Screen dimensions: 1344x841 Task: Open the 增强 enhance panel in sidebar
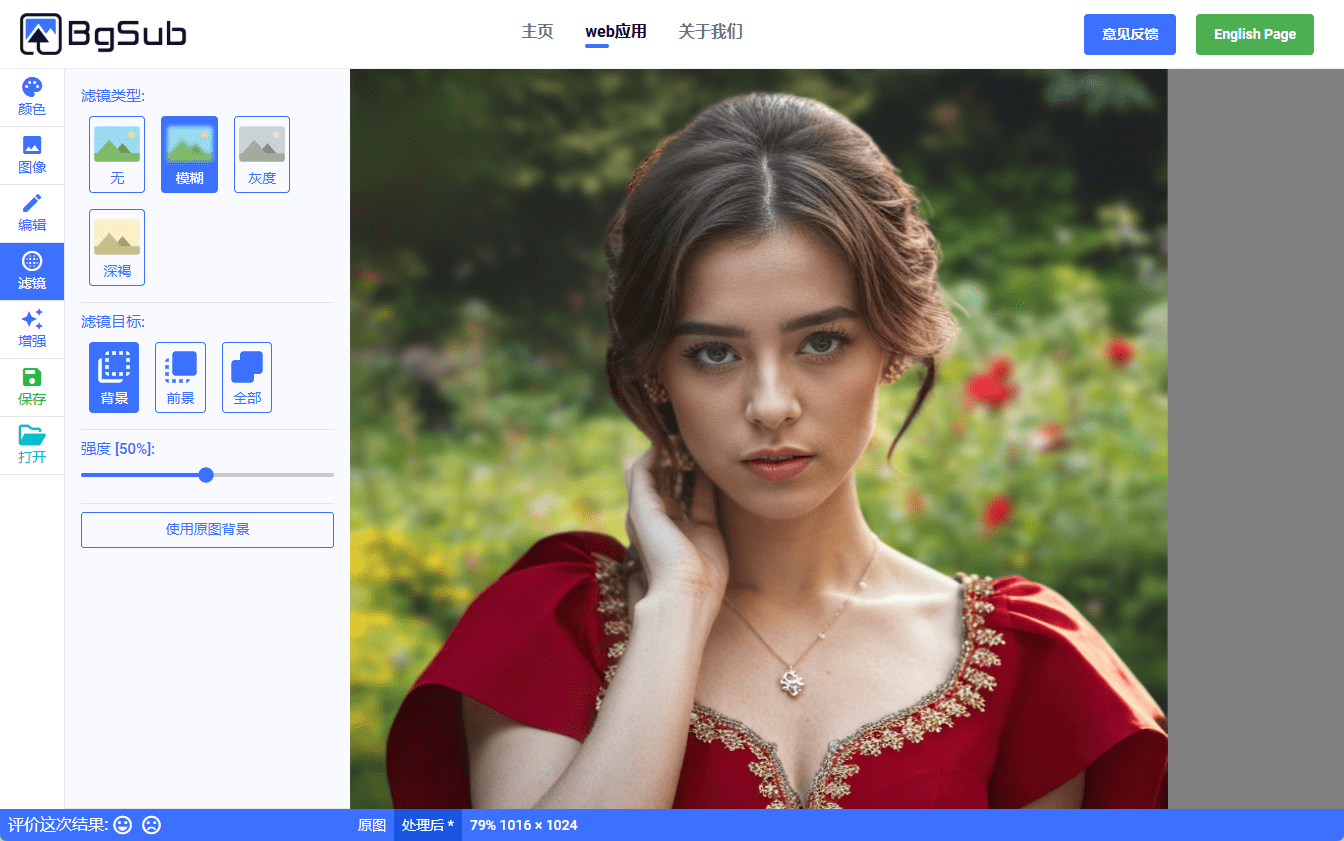point(32,330)
